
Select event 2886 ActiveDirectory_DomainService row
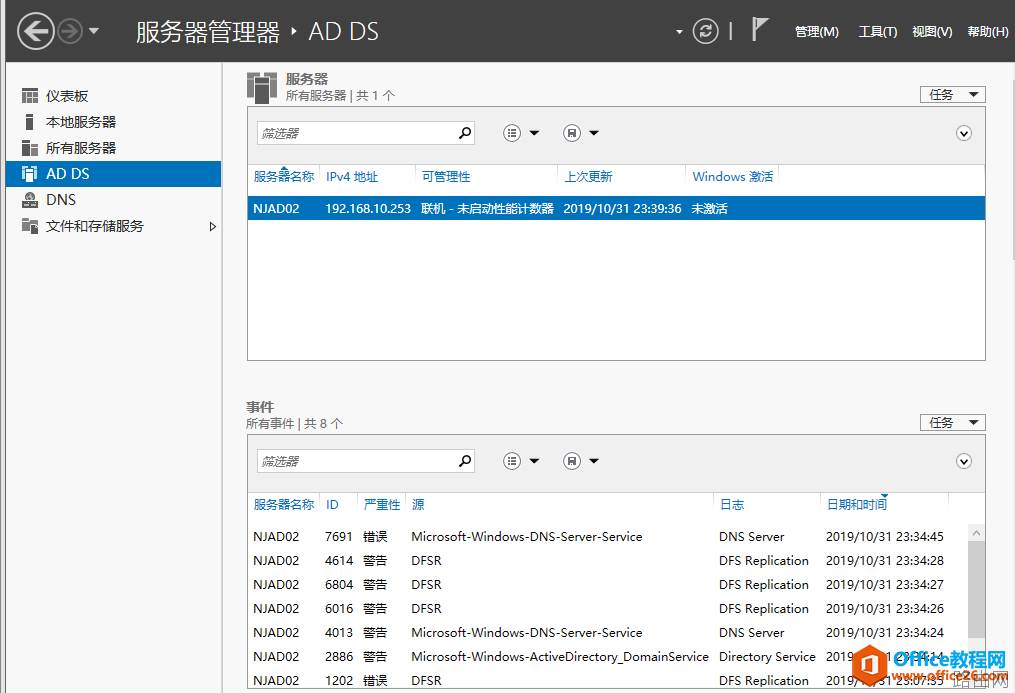coord(607,656)
